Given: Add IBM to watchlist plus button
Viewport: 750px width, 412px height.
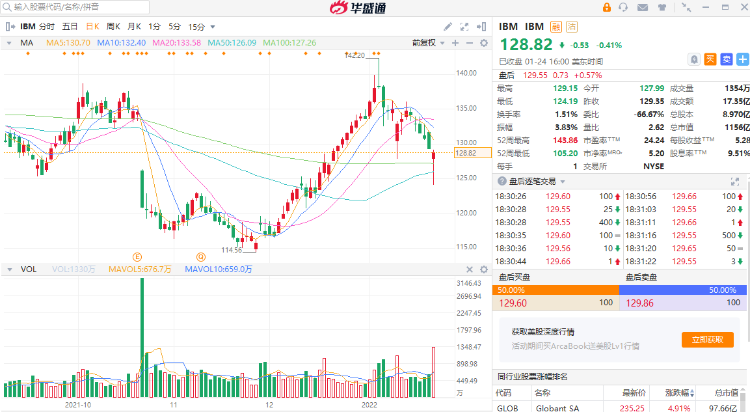Looking at the screenshot, I should 743,59.
